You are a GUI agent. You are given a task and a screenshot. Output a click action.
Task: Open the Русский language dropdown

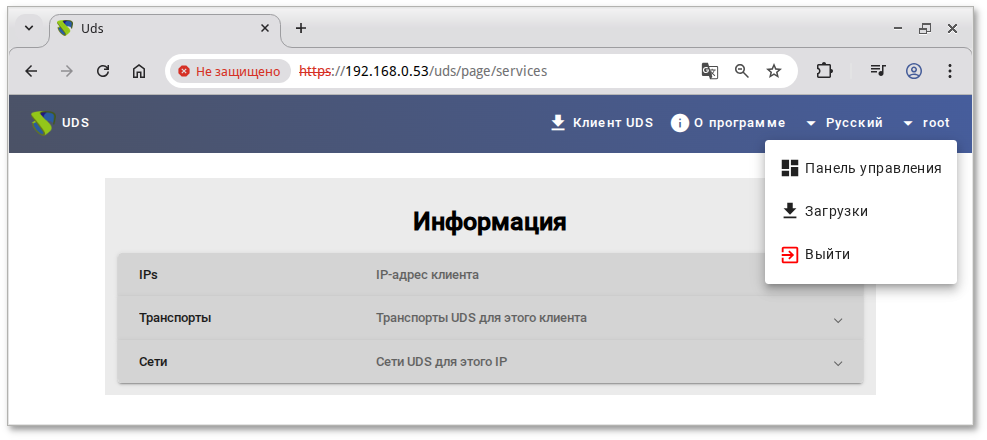[844, 123]
